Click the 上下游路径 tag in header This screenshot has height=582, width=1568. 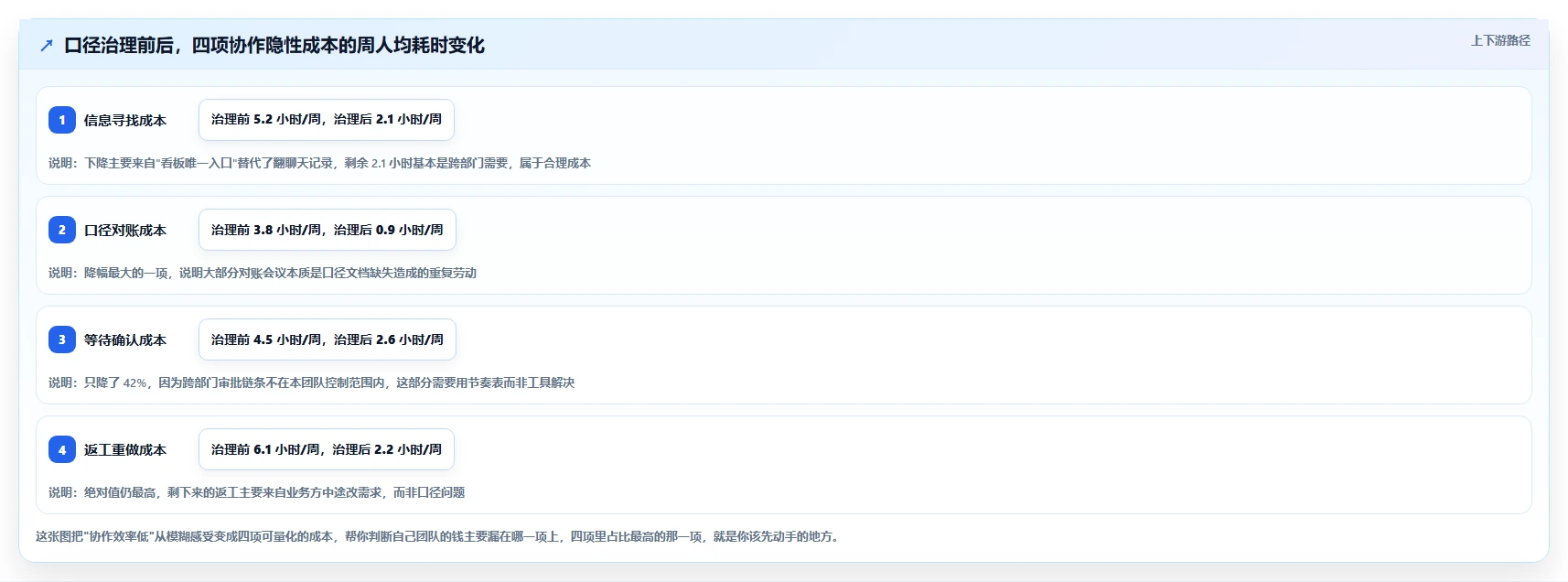1500,40
